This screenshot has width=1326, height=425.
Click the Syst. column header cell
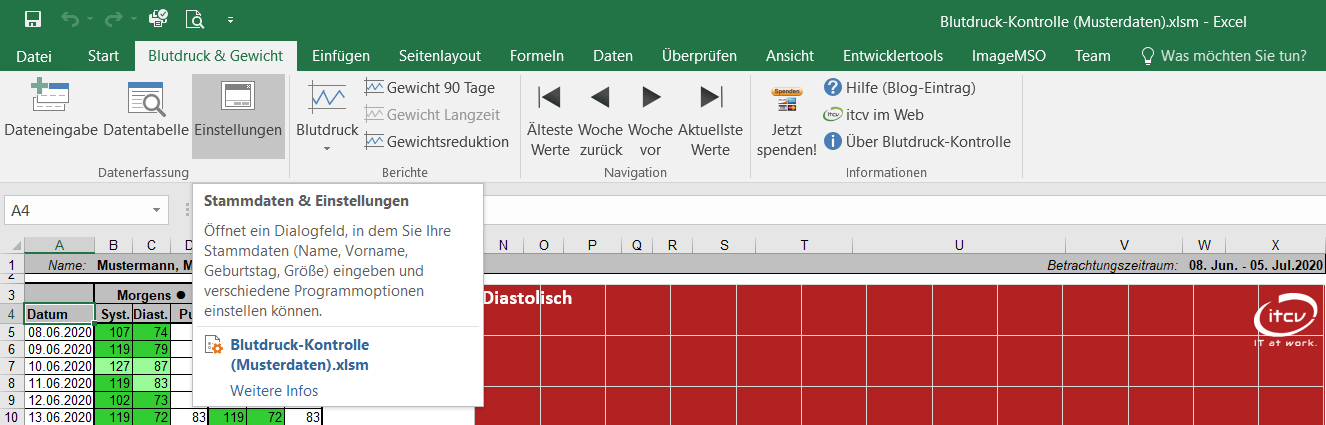click(113, 314)
